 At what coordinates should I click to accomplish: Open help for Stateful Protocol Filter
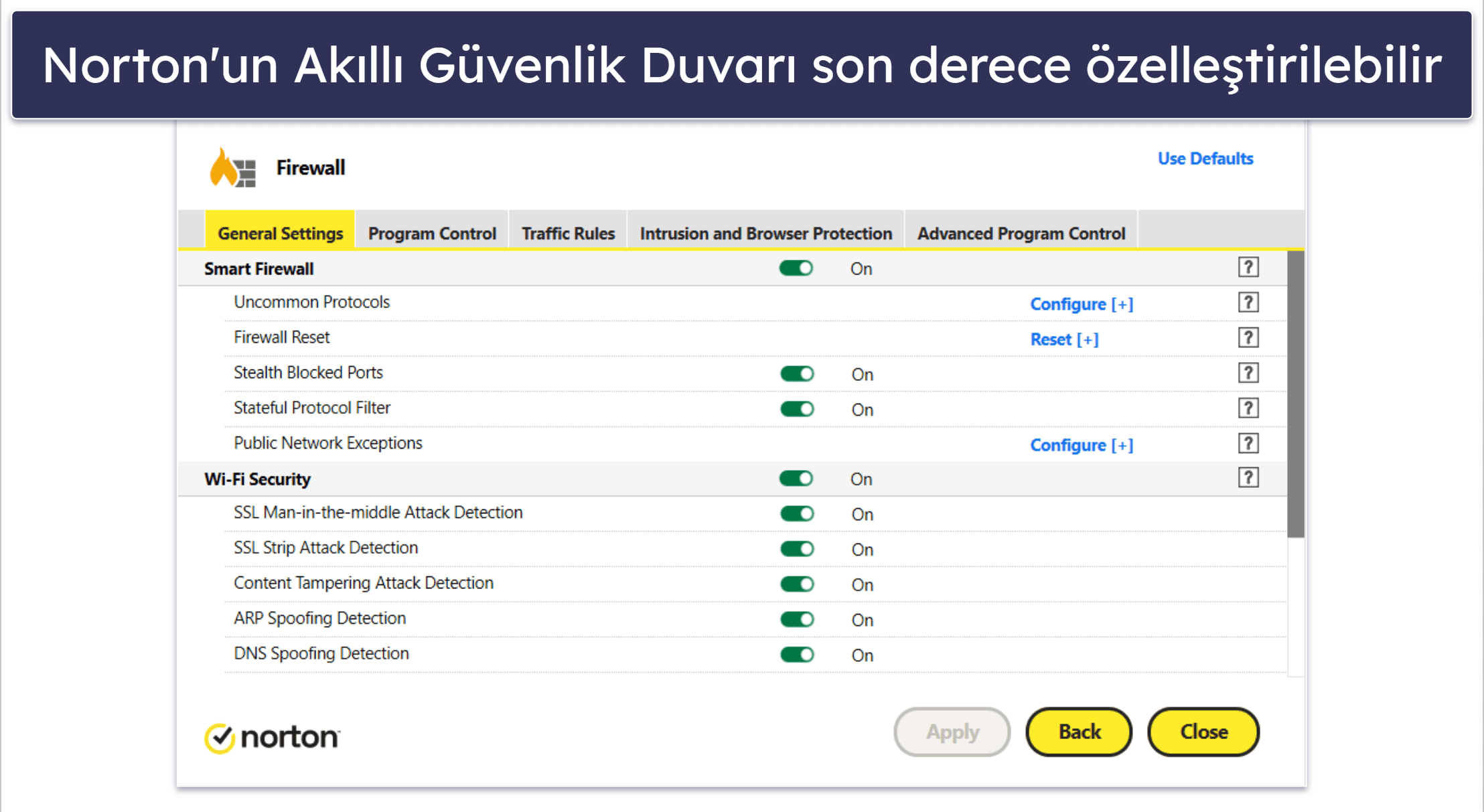(1248, 408)
